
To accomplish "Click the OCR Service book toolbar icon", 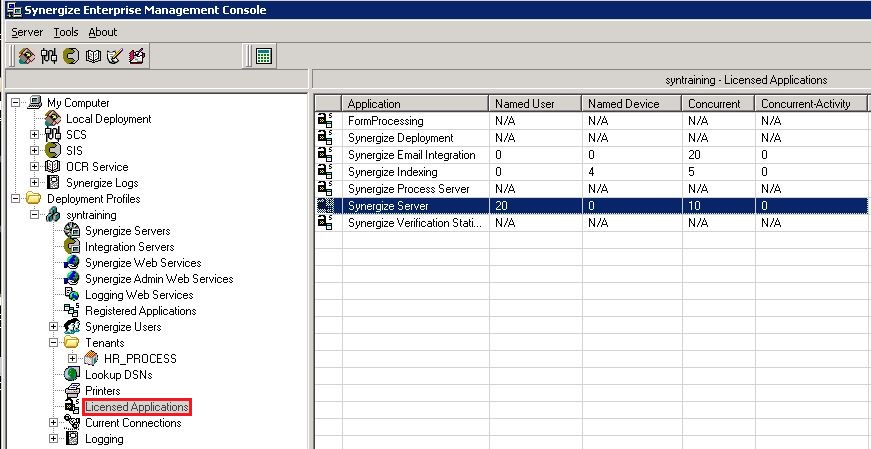I will pyautogui.click(x=93, y=56).
